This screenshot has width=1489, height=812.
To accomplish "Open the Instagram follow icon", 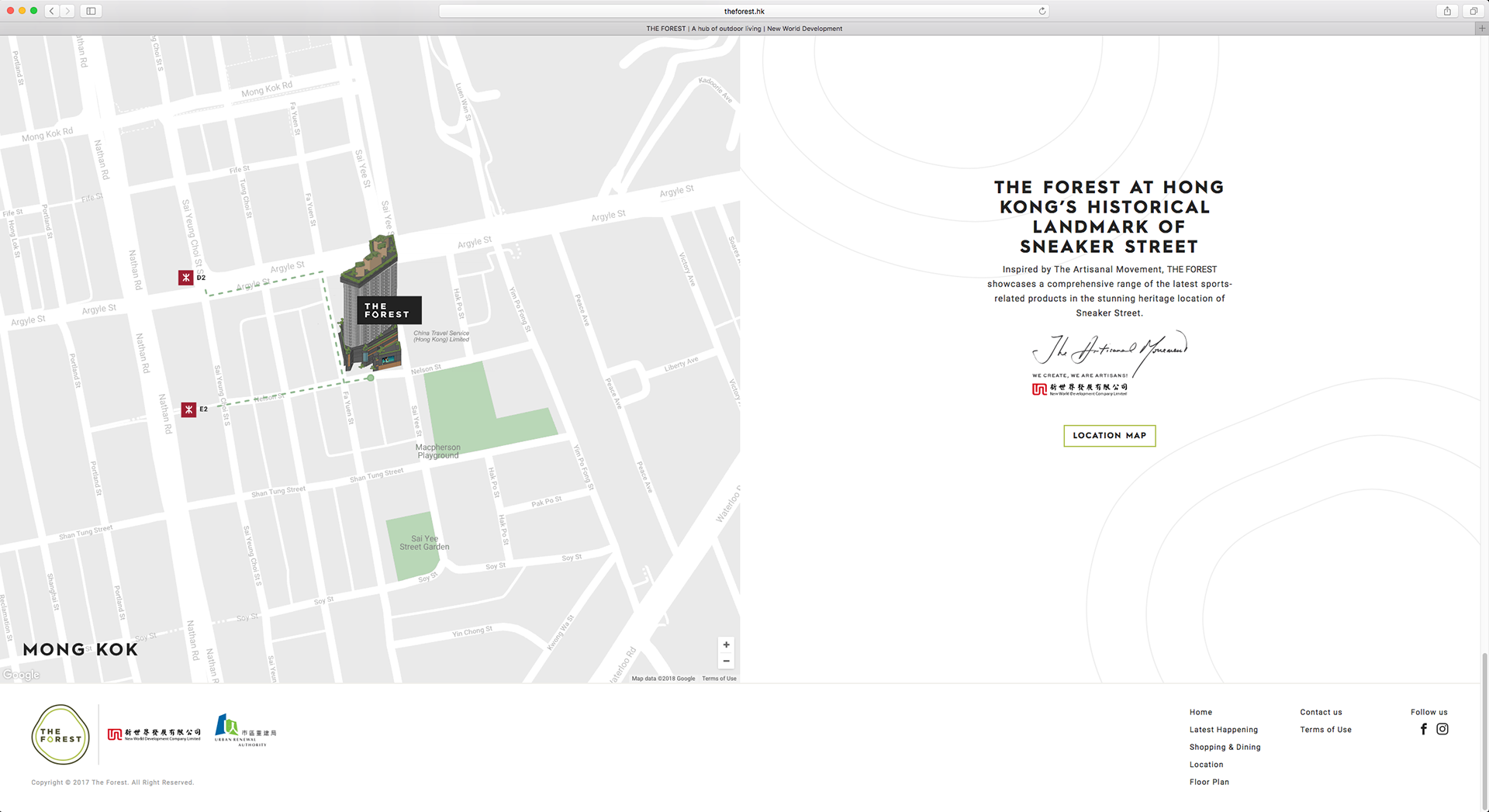I will [x=1442, y=729].
